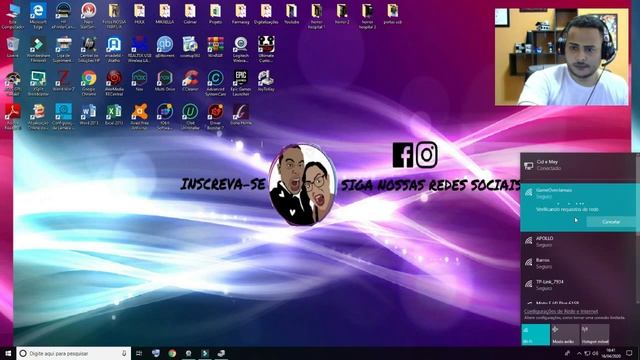Screen dimensions: 640x360
Task: Toggle the Hotspot móvel tile
Action: [595, 334]
